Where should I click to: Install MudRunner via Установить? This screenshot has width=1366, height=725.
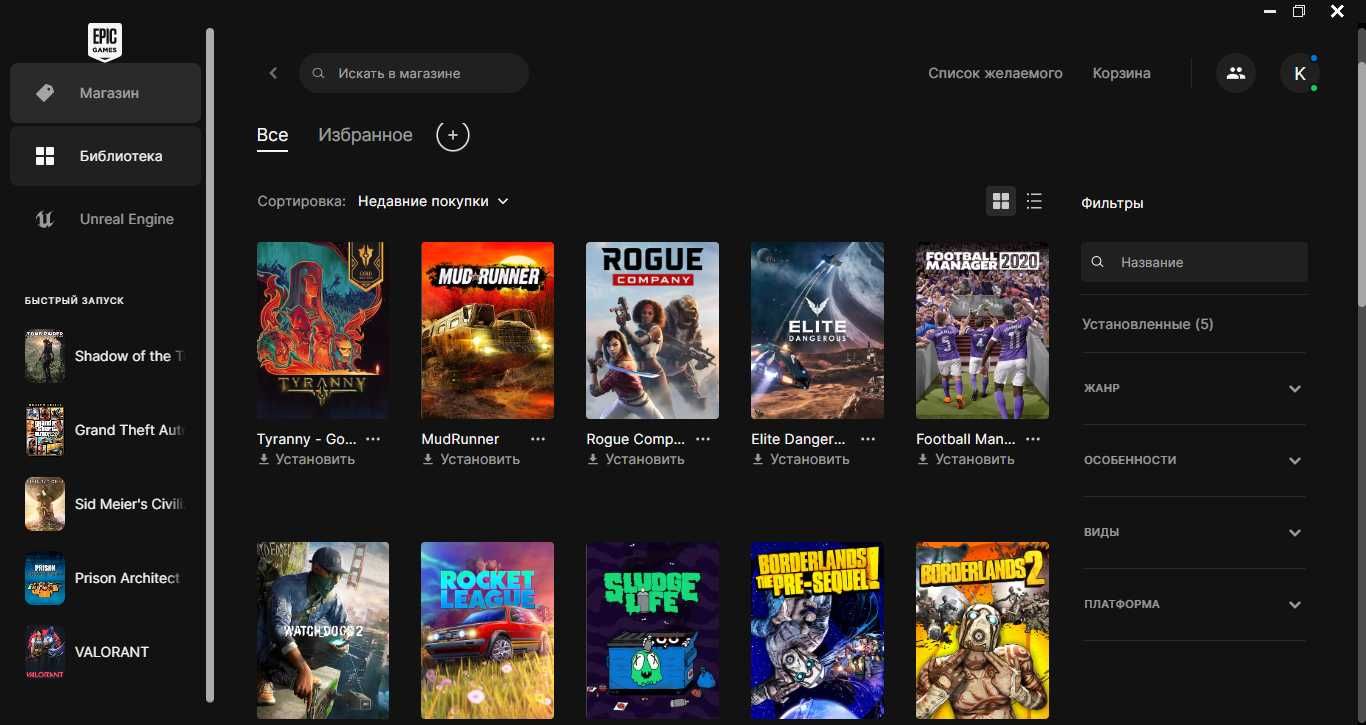pos(471,459)
